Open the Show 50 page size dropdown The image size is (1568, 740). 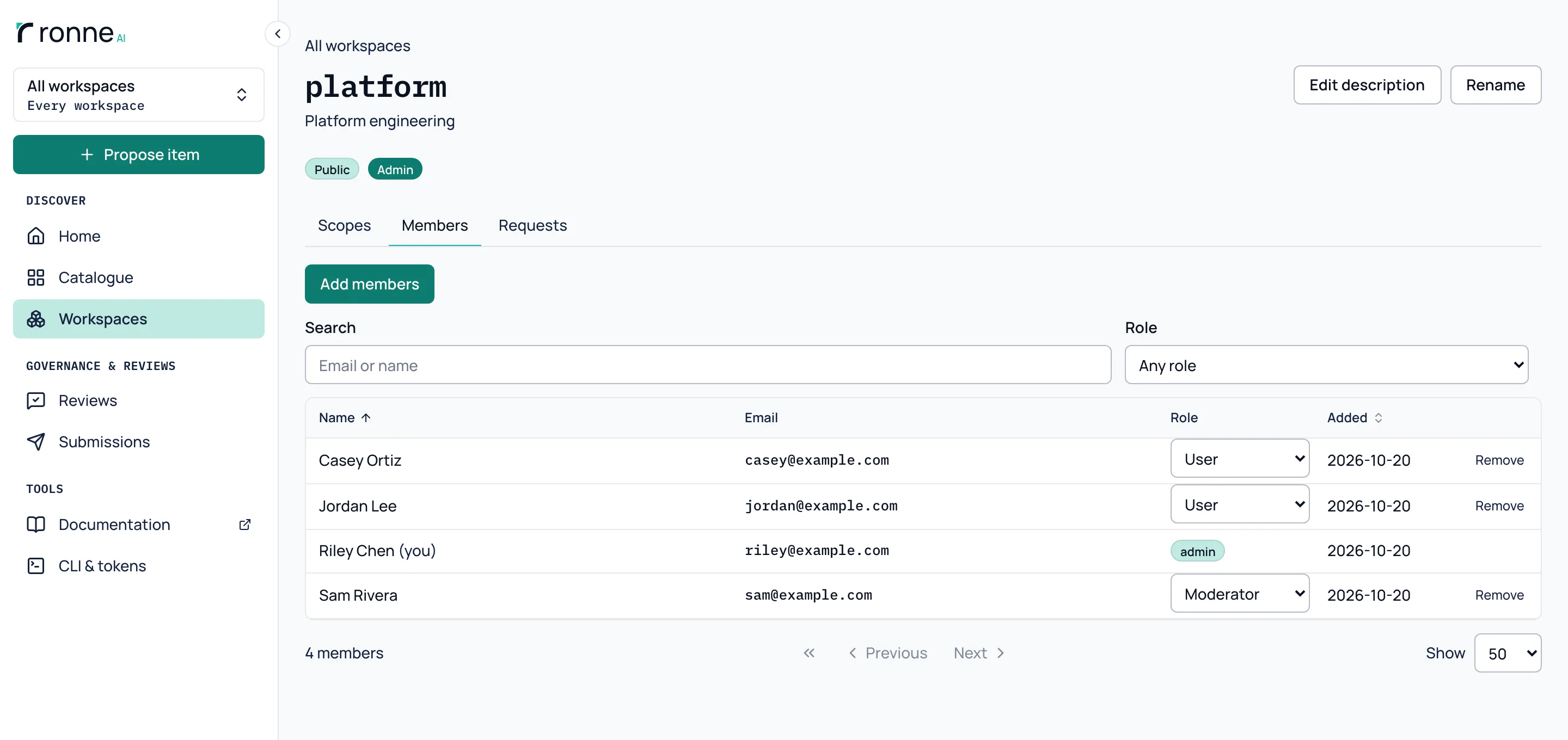point(1507,653)
